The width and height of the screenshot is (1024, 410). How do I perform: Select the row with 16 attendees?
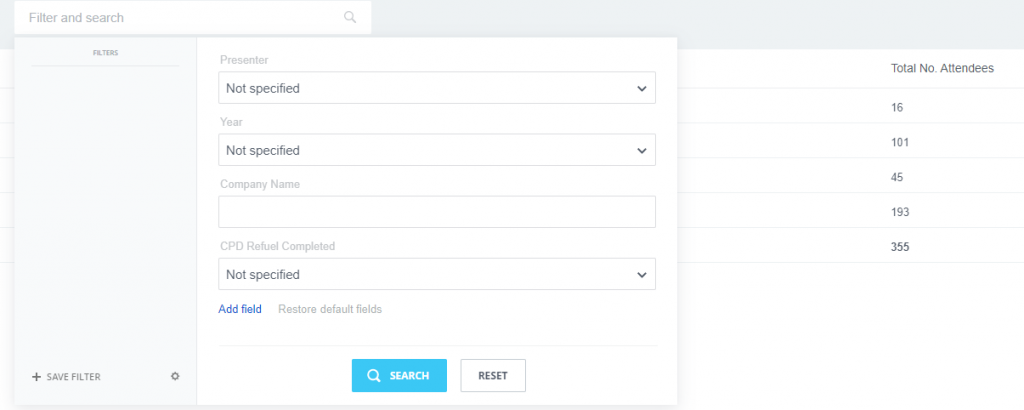click(898, 106)
